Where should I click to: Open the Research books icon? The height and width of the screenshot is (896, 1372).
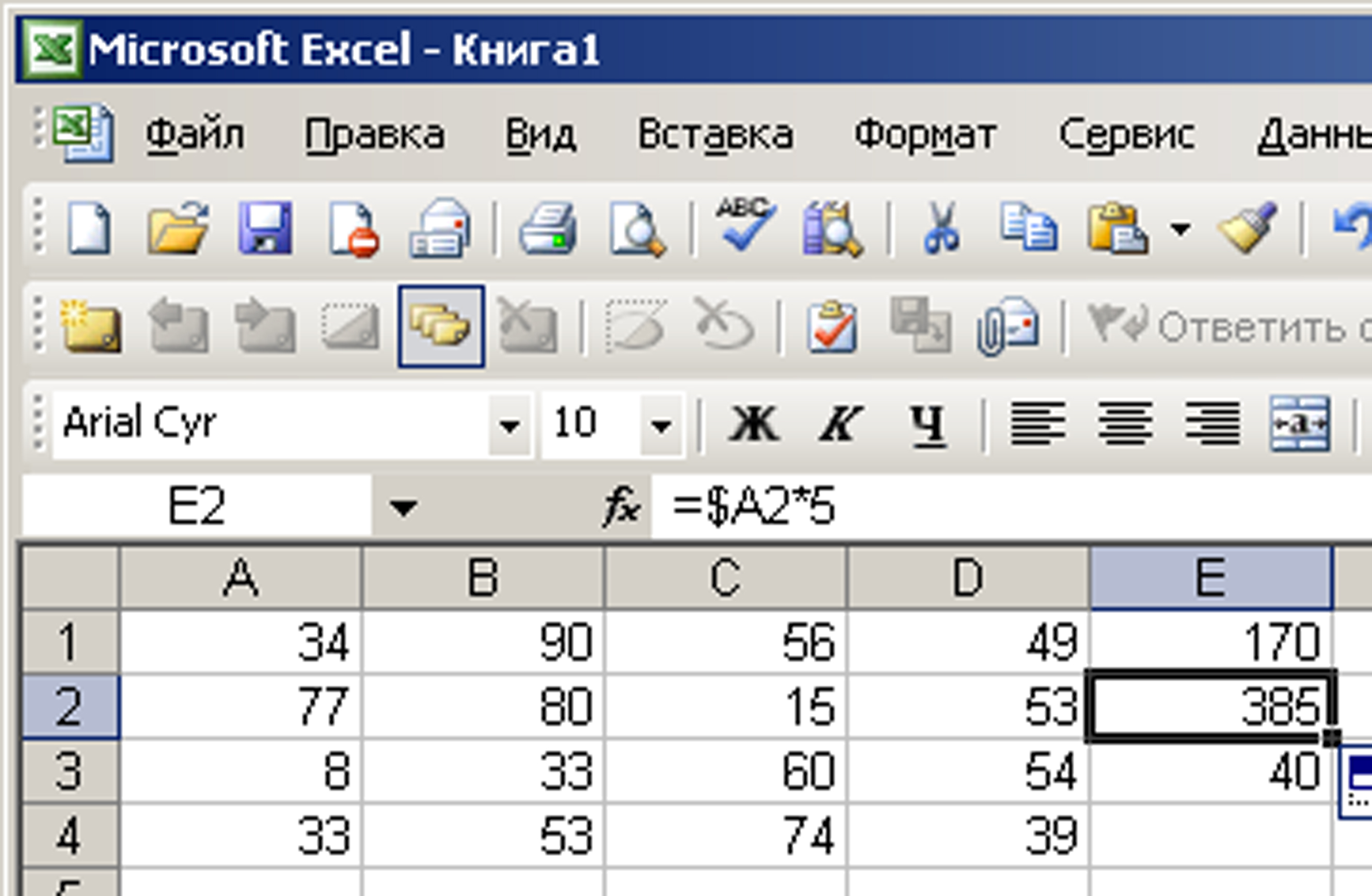pos(832,229)
